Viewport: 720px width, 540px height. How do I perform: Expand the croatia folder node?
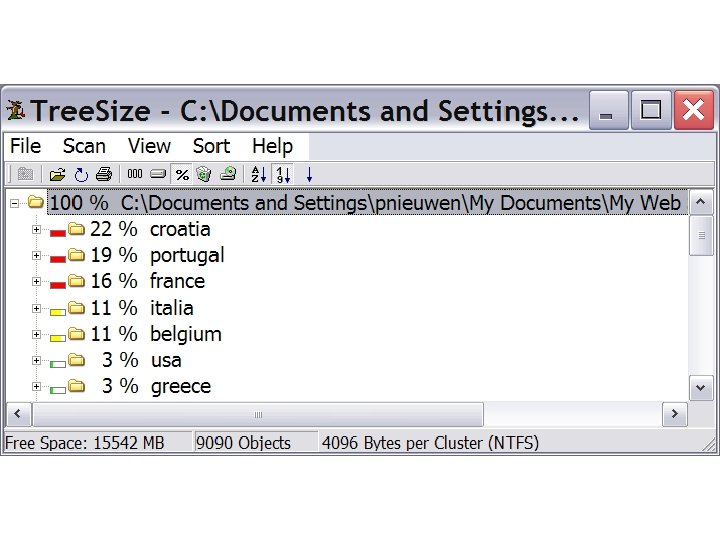click(36, 229)
